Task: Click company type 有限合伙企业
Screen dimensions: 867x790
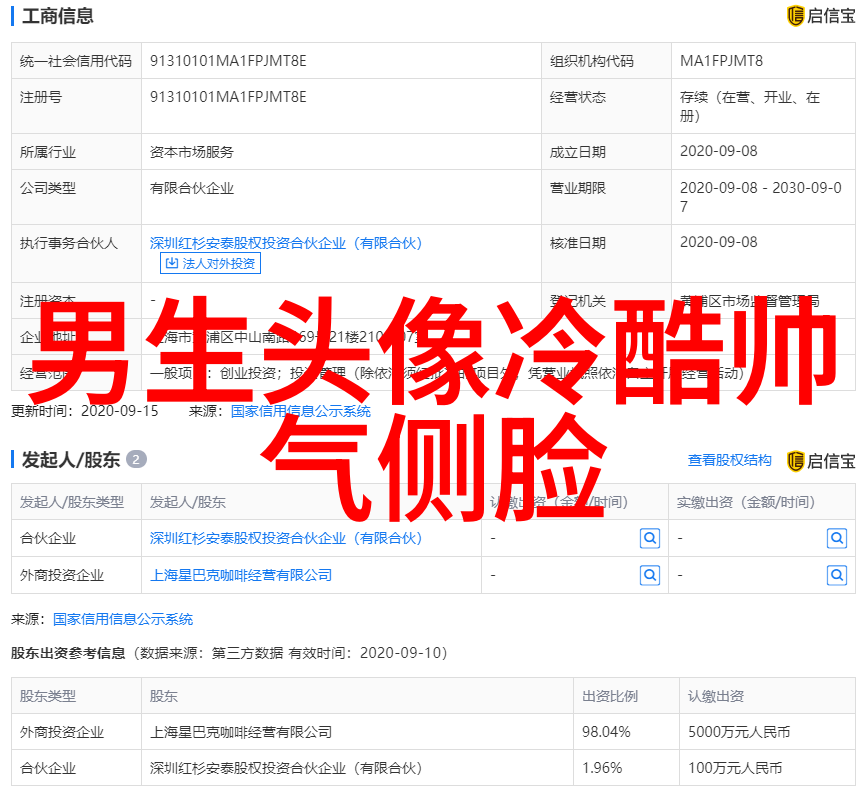Action: 192,188
